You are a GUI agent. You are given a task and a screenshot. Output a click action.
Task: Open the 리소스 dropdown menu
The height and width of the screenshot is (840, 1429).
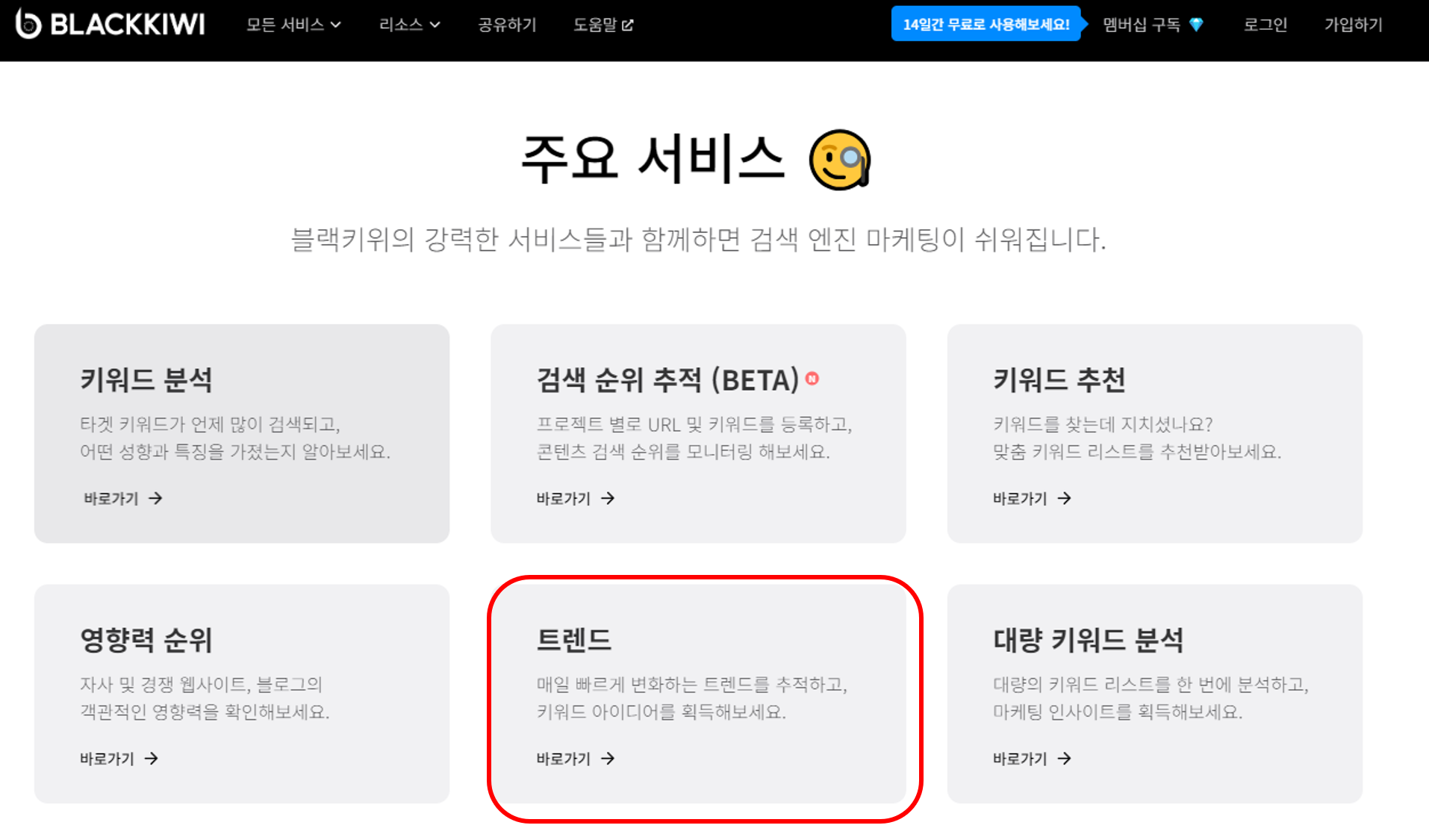pos(401,24)
